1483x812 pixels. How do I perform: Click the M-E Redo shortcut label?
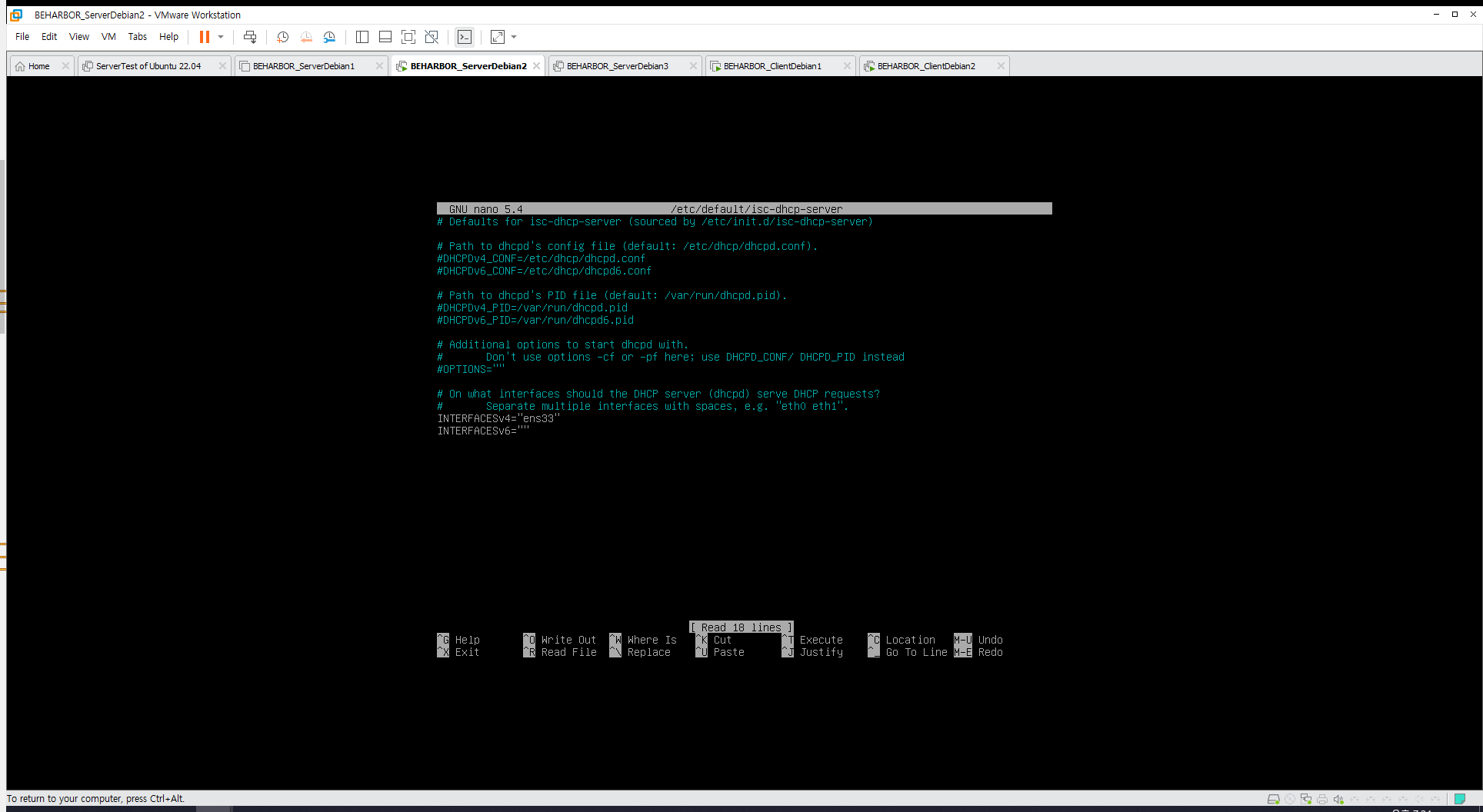[x=978, y=652]
